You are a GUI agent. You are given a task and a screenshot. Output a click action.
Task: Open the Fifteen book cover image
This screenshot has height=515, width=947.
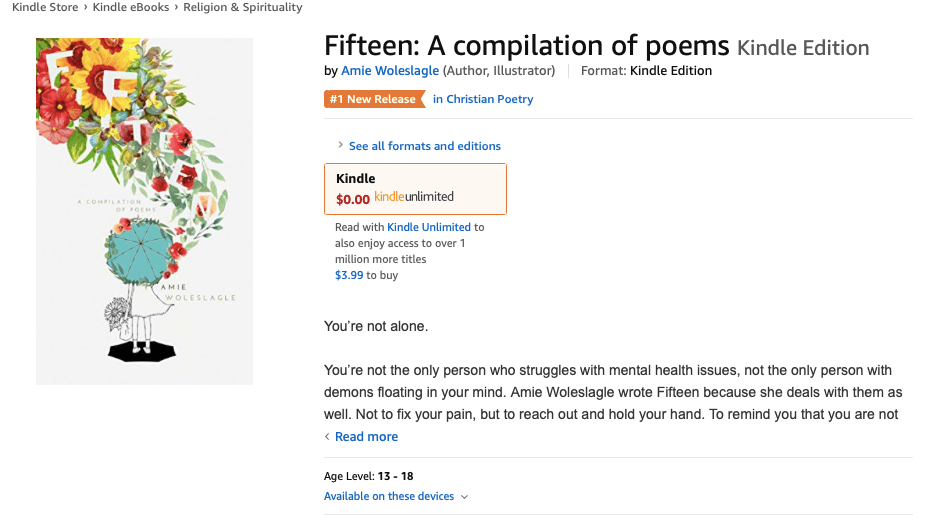pos(144,211)
